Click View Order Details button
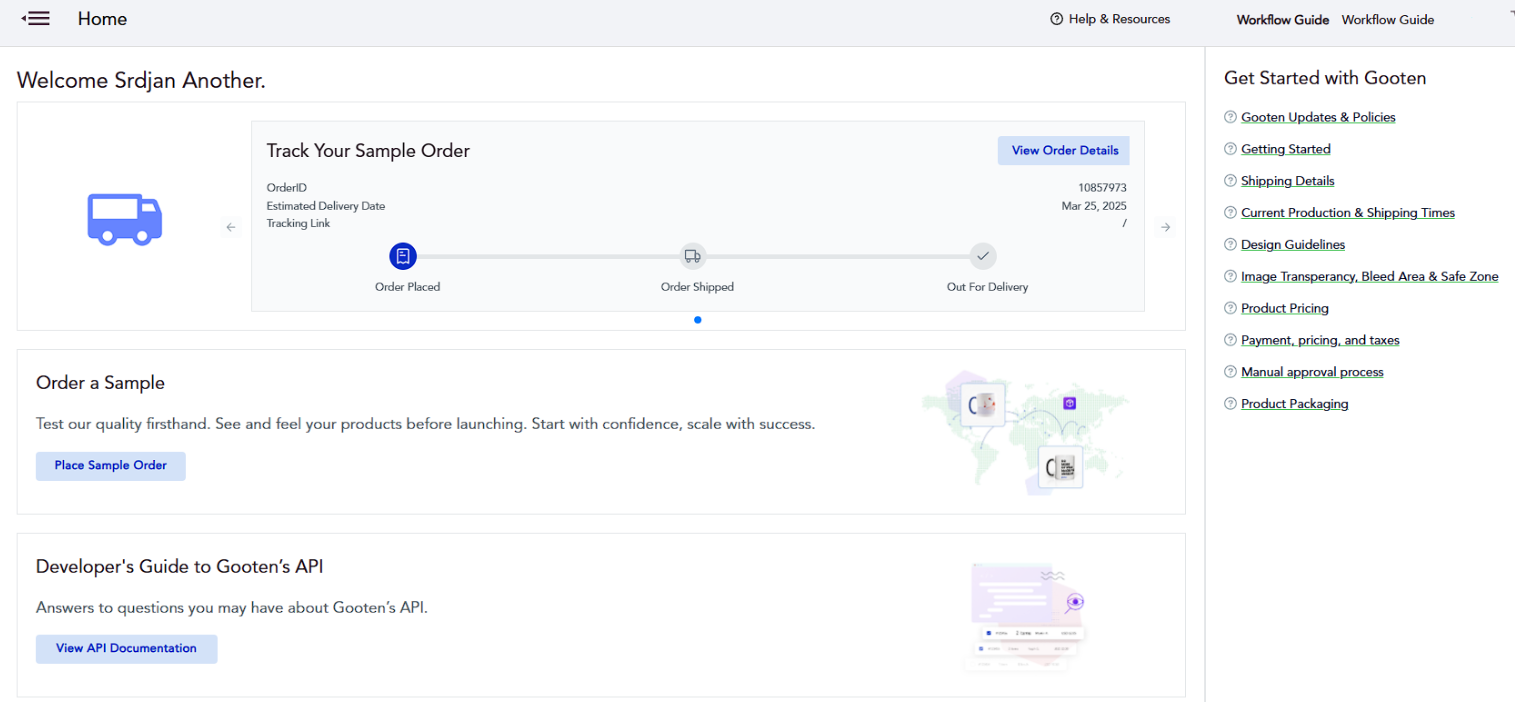The width and height of the screenshot is (1515, 702). click(x=1064, y=151)
